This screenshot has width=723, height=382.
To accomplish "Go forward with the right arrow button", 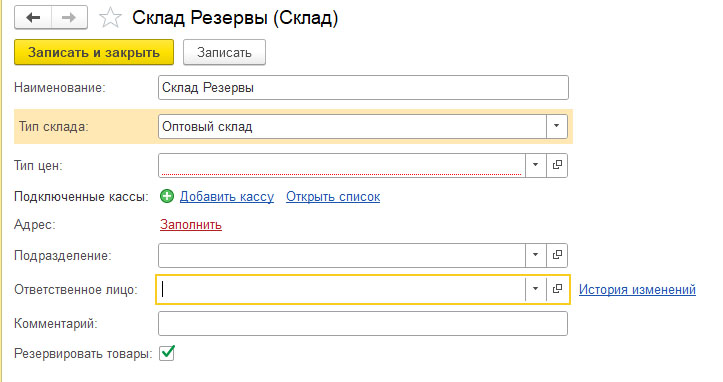I will [69, 18].
